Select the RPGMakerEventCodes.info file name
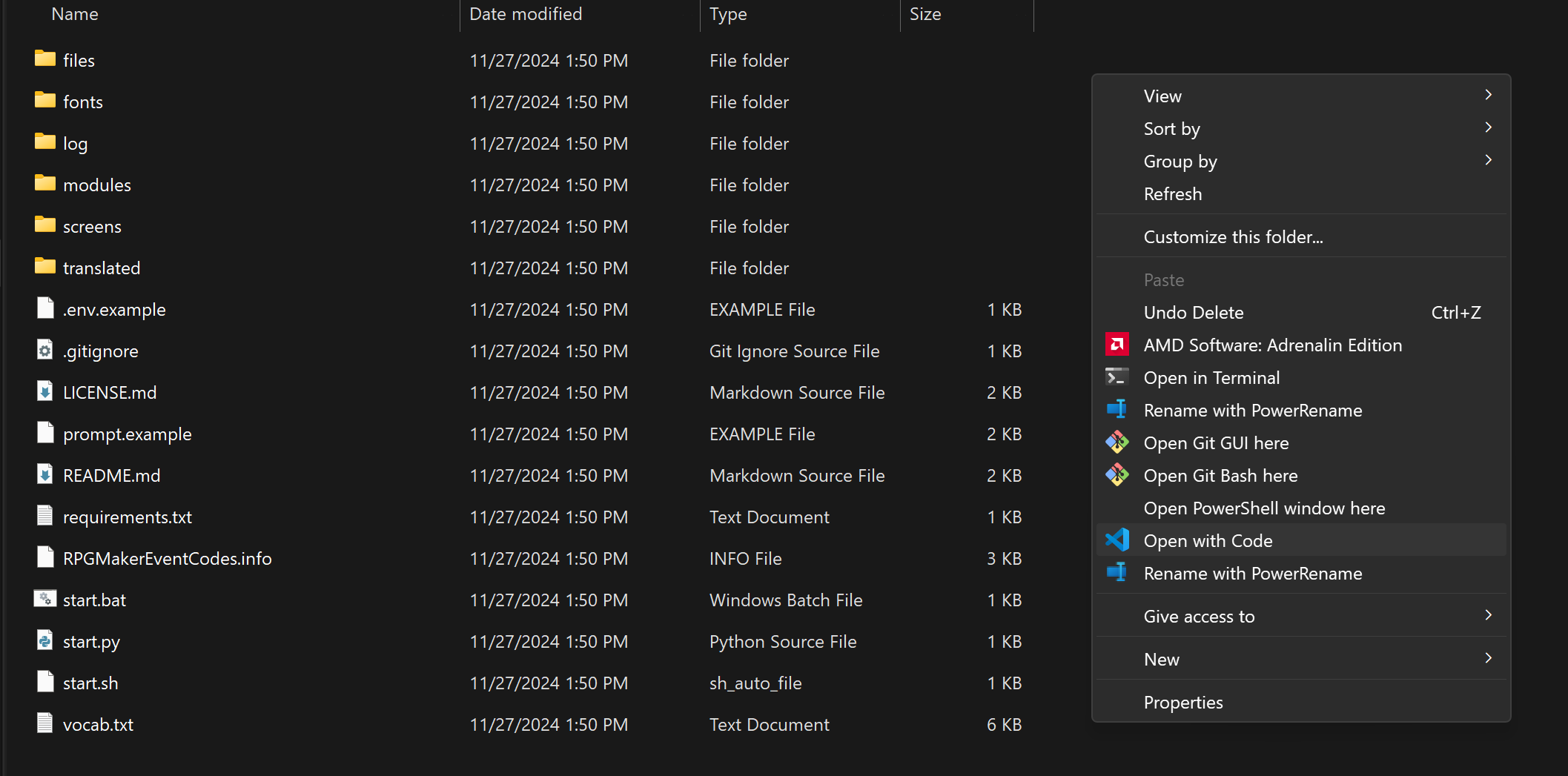 168,559
